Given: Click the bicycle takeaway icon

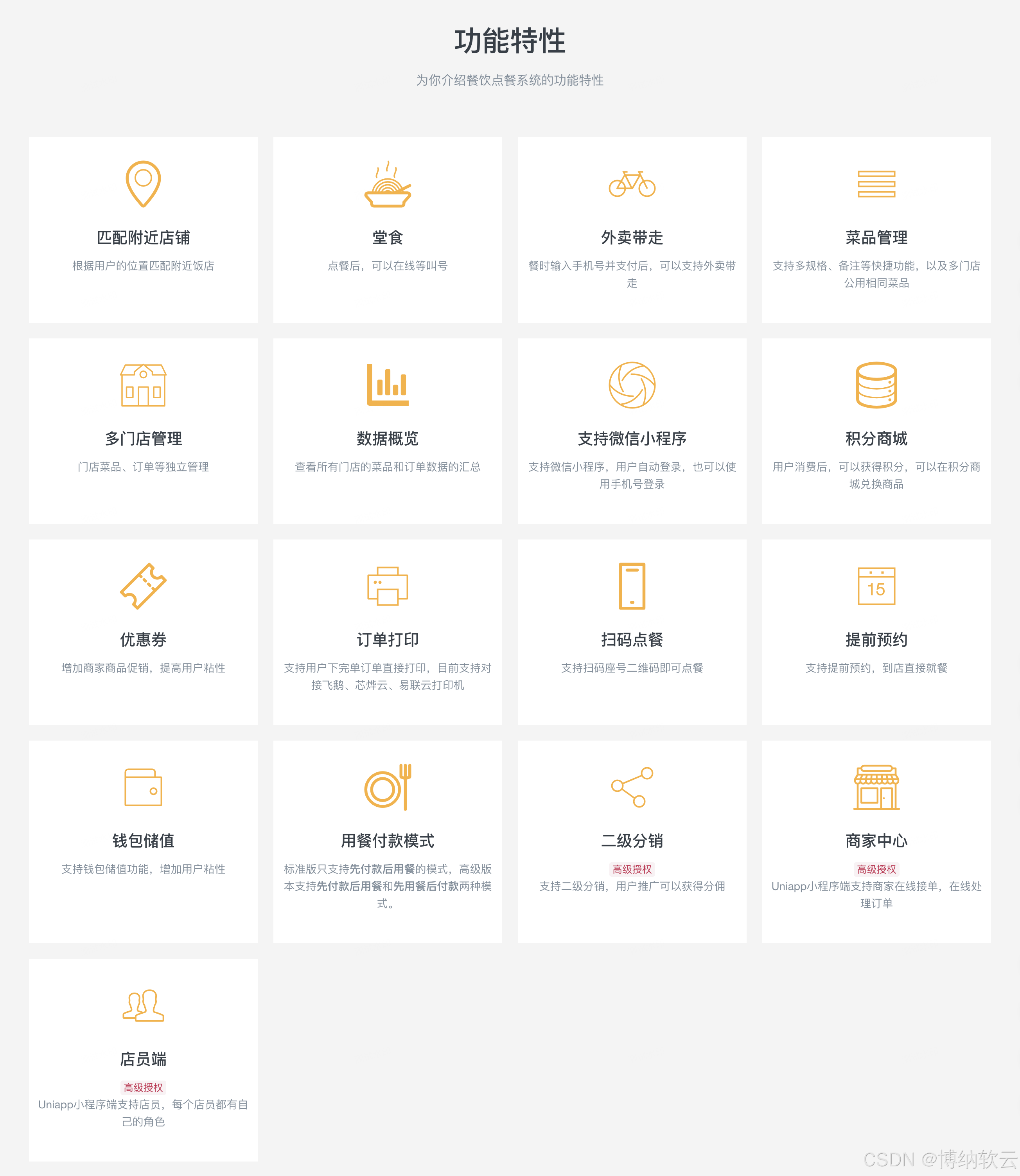Looking at the screenshot, I should pyautogui.click(x=632, y=184).
